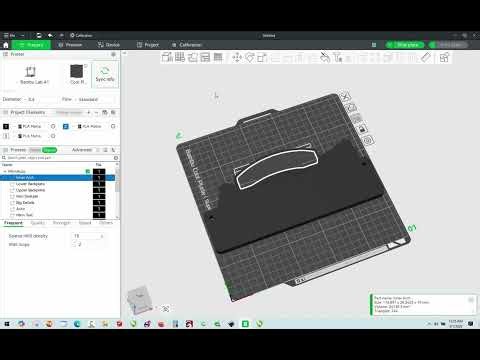Open the file menu hamburger icon
Screen dimensions: 480x360
pos(6,35)
